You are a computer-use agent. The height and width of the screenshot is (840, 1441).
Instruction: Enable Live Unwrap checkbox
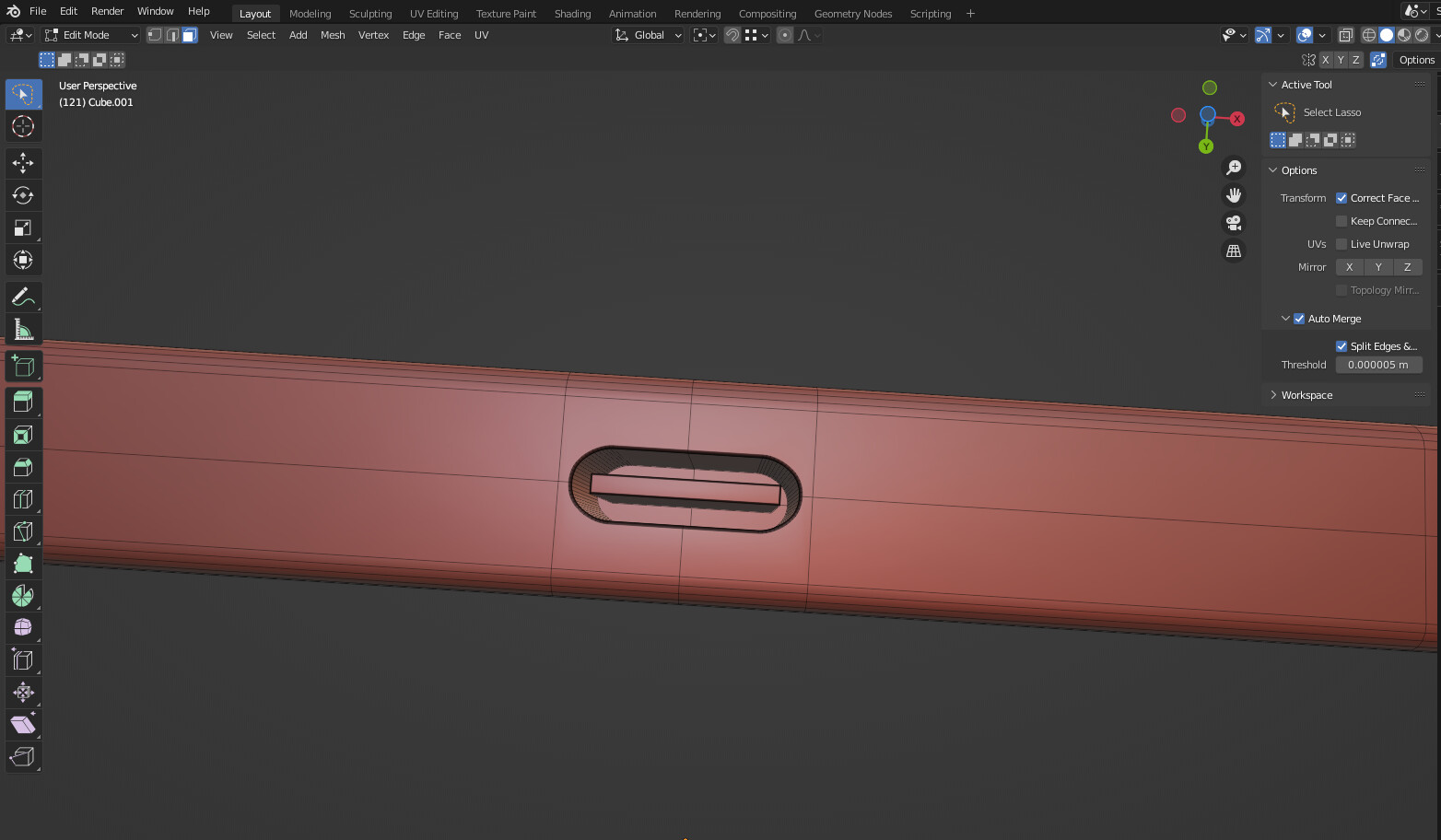click(1341, 244)
